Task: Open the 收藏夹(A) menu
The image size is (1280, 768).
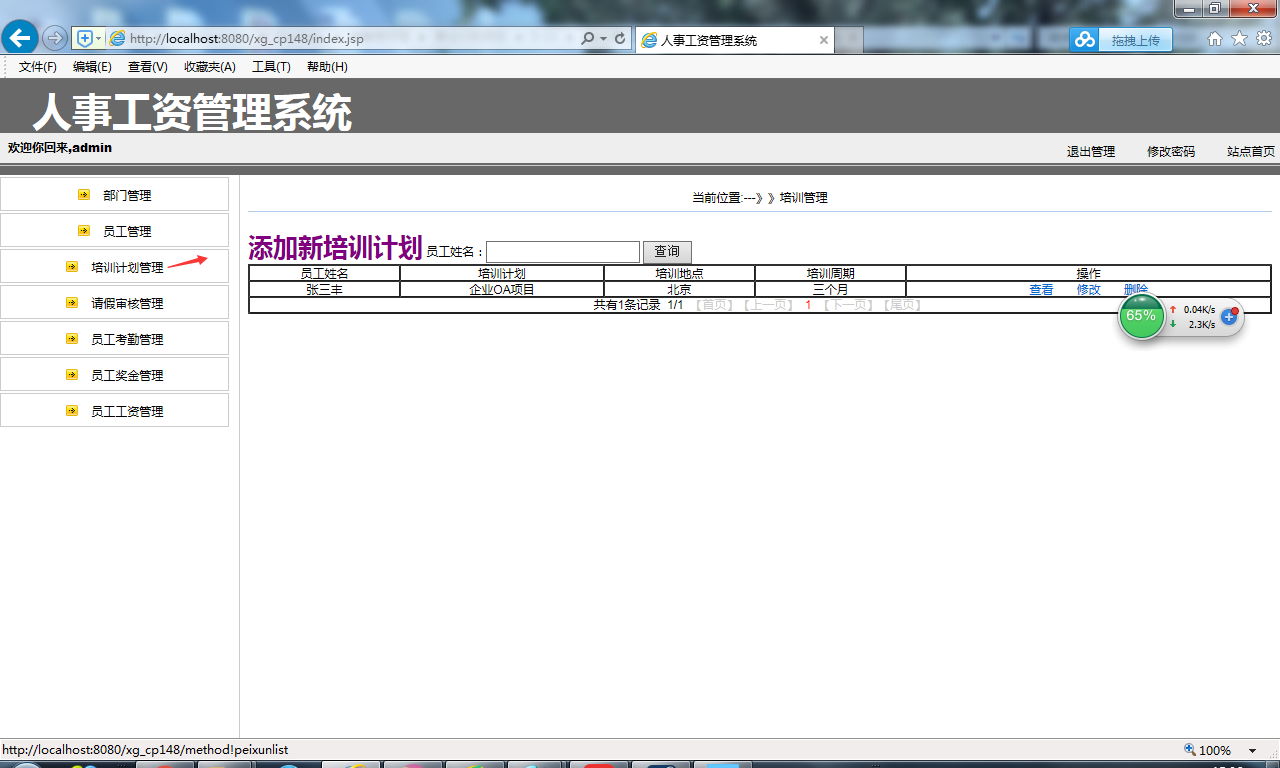Action: click(210, 67)
